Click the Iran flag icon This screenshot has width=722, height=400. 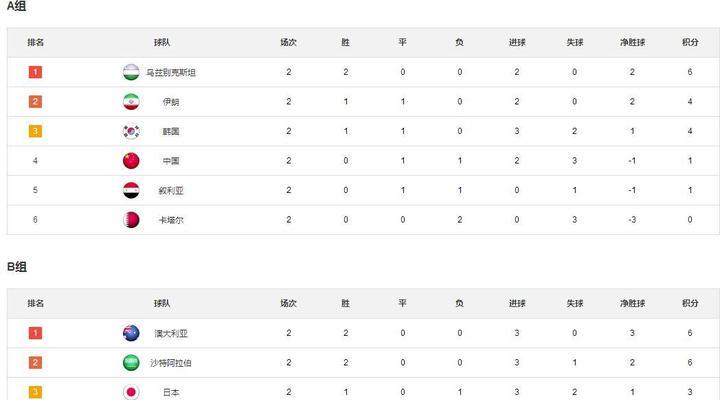point(131,102)
